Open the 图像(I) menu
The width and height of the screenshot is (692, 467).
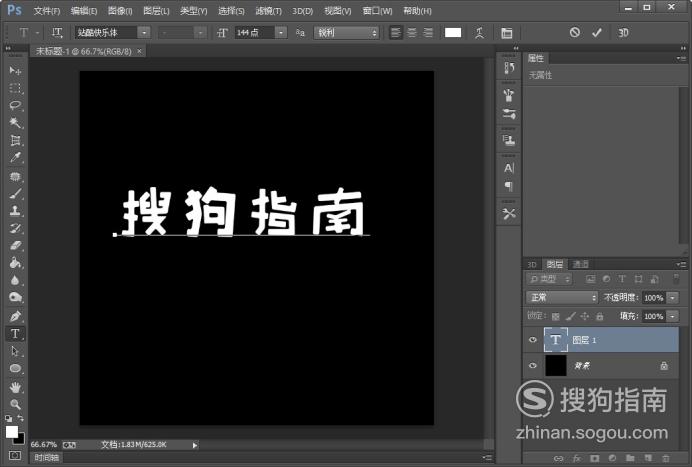pos(120,11)
